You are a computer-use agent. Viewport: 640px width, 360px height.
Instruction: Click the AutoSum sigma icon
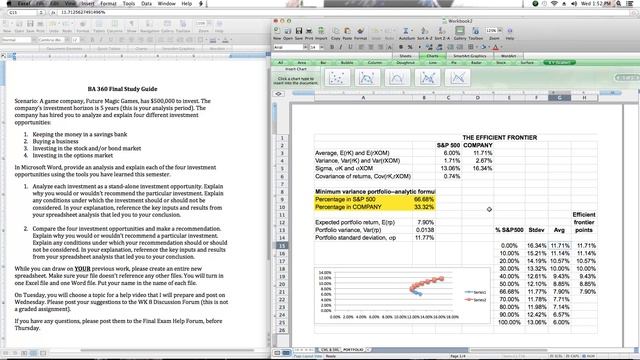(x=406, y=31)
